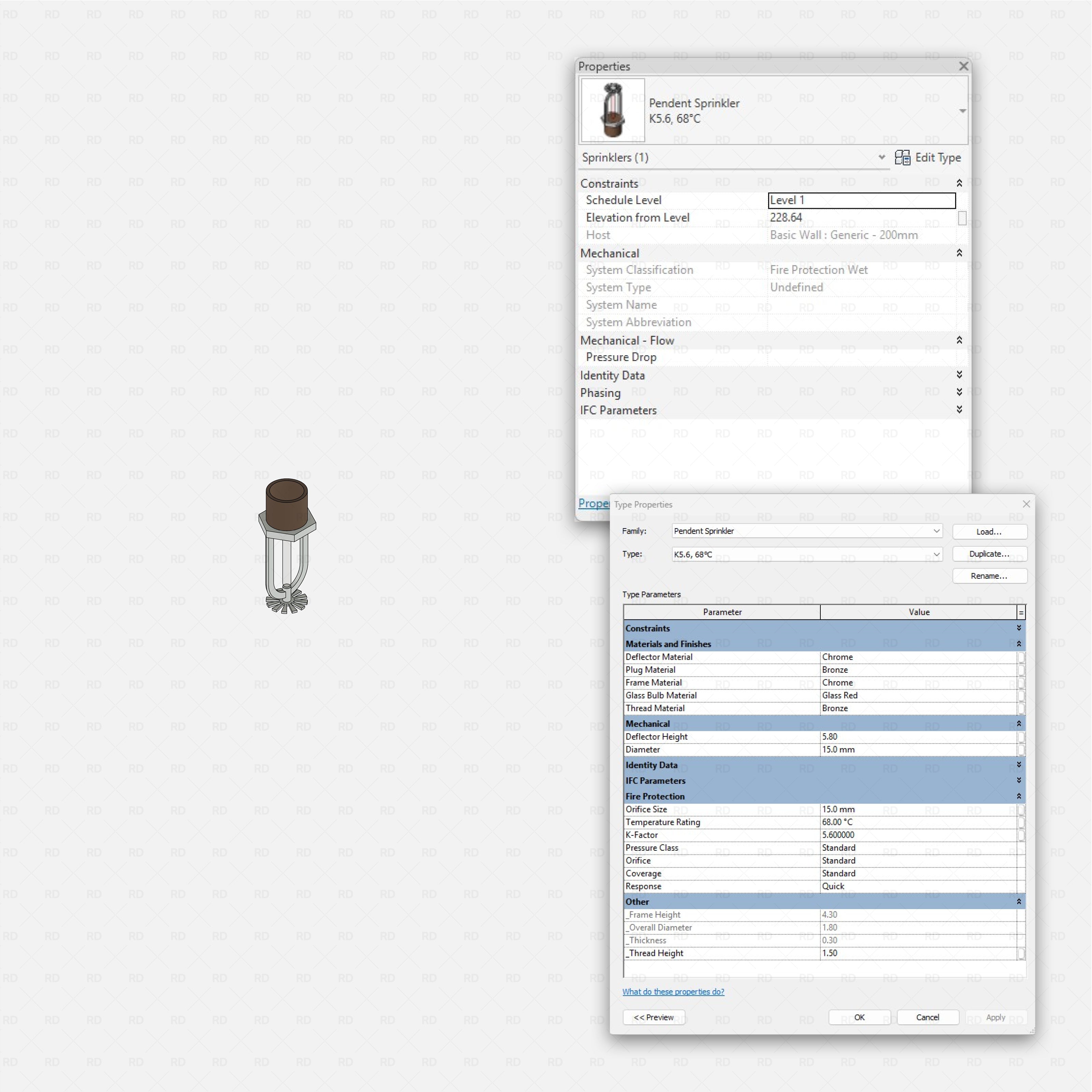Click associate parameter button for Thread Material

pos(1021,708)
